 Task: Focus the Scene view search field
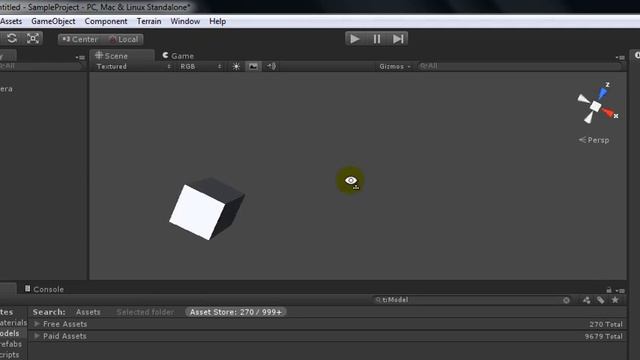[520, 66]
